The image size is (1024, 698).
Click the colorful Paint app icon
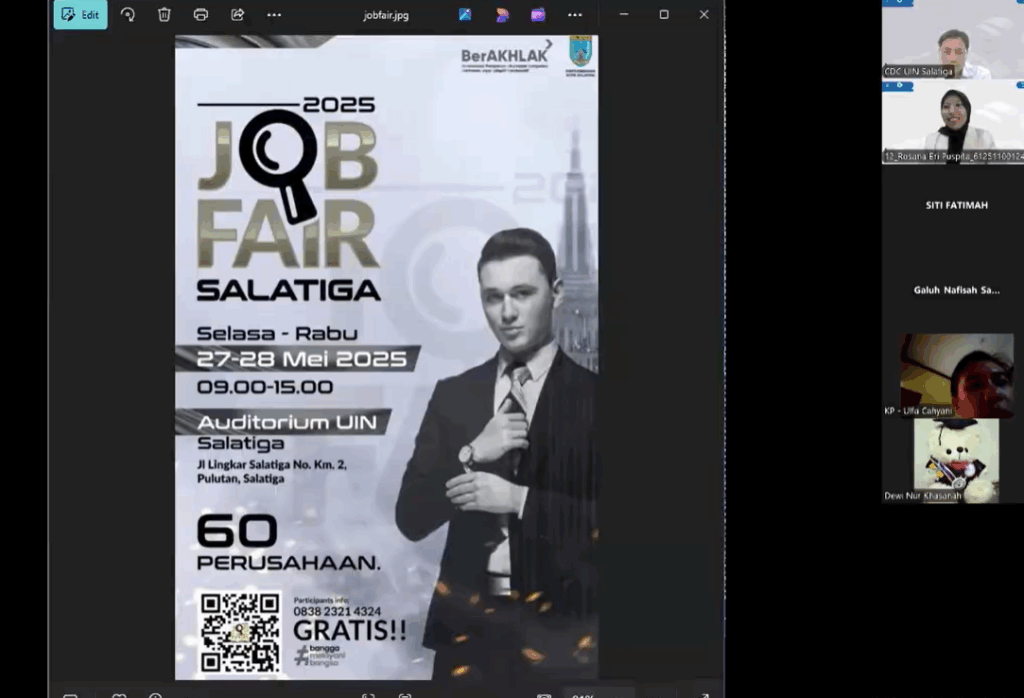[501, 15]
